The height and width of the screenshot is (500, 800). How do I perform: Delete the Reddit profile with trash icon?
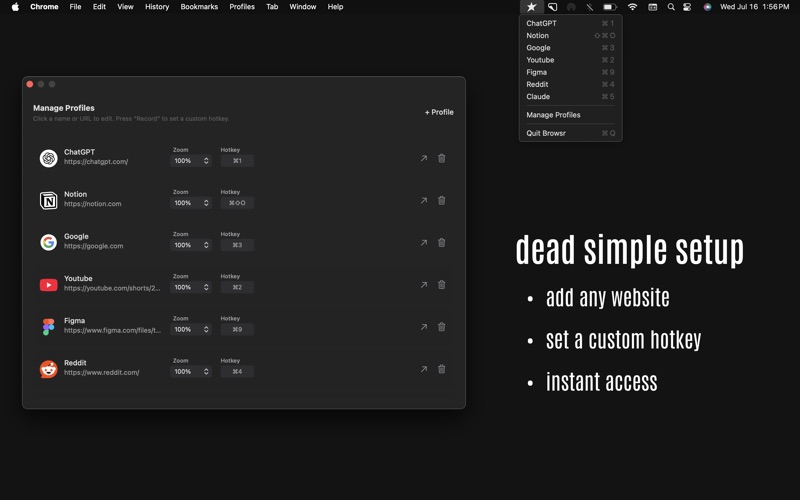[x=442, y=369]
